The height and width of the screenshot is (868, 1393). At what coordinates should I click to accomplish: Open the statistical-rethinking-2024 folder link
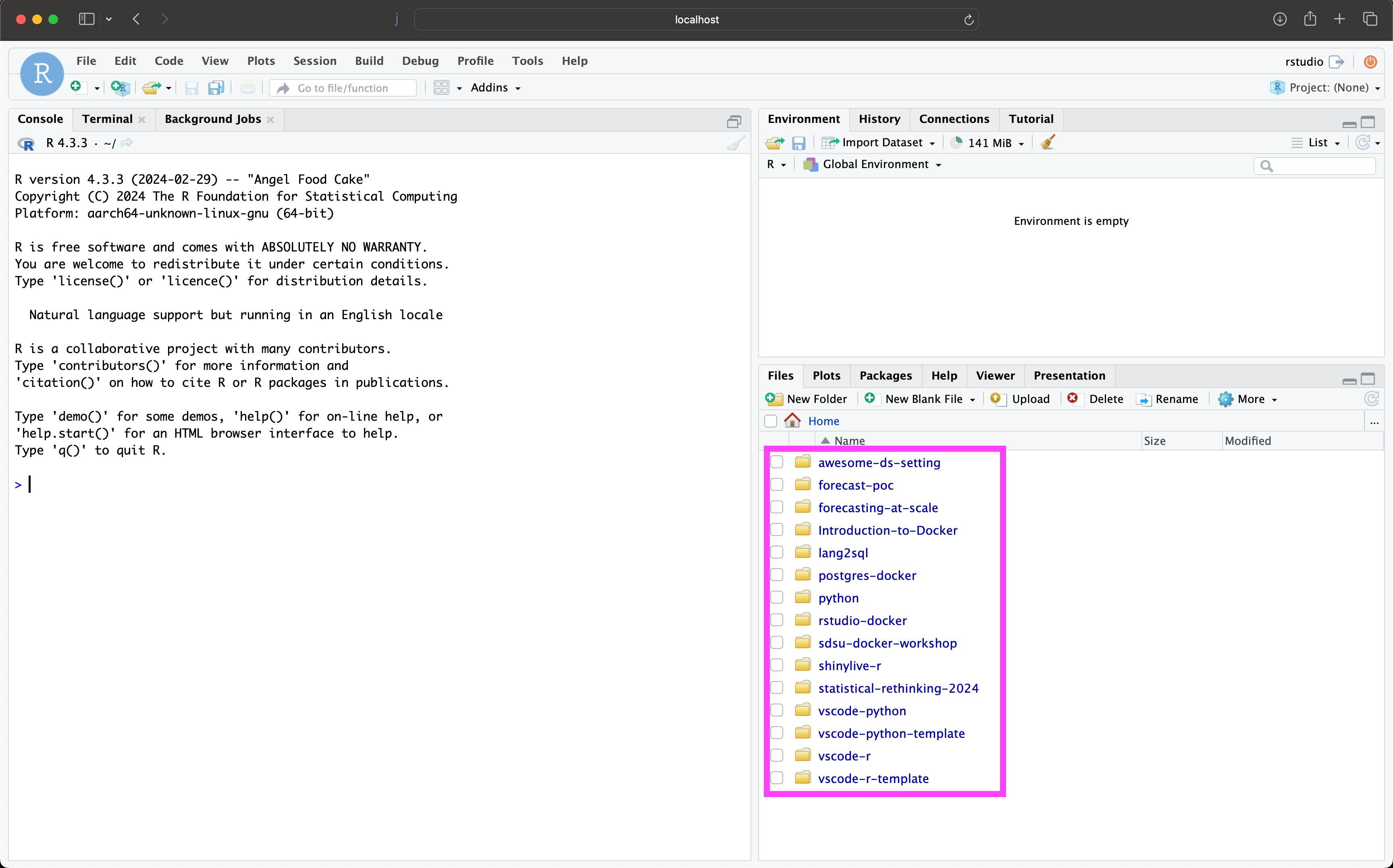coord(898,688)
